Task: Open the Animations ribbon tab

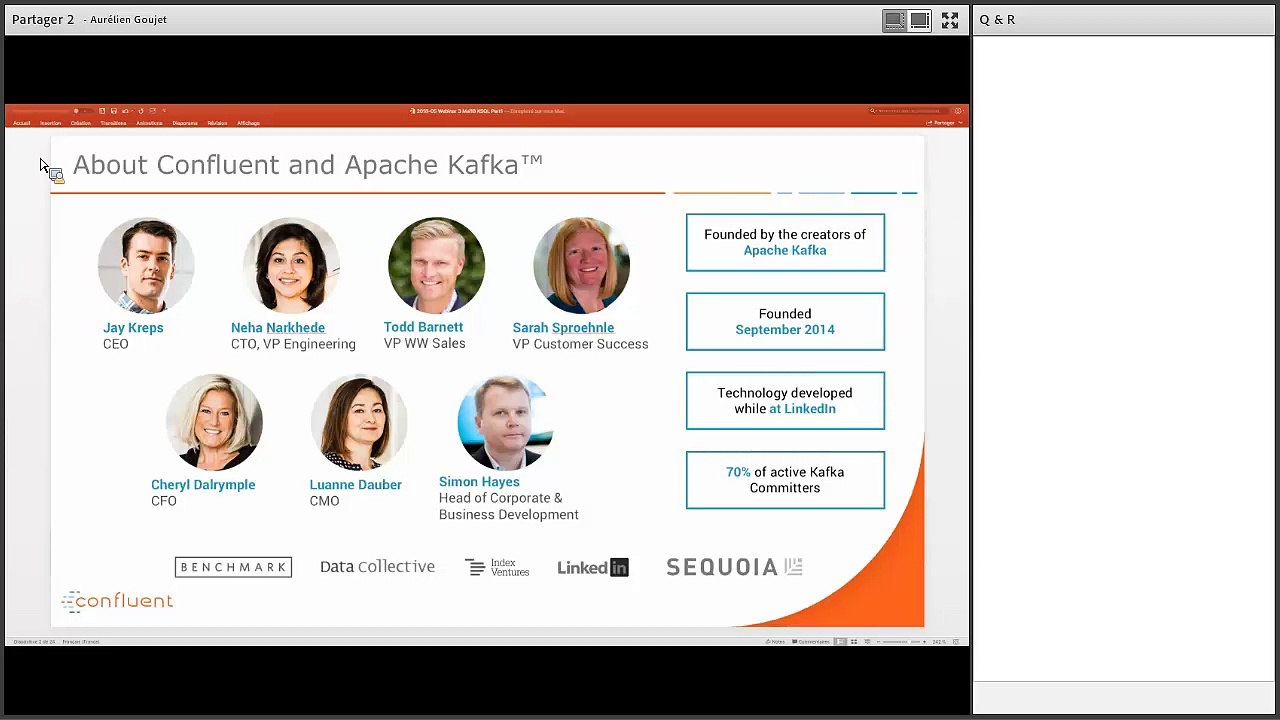Action: pos(149,123)
